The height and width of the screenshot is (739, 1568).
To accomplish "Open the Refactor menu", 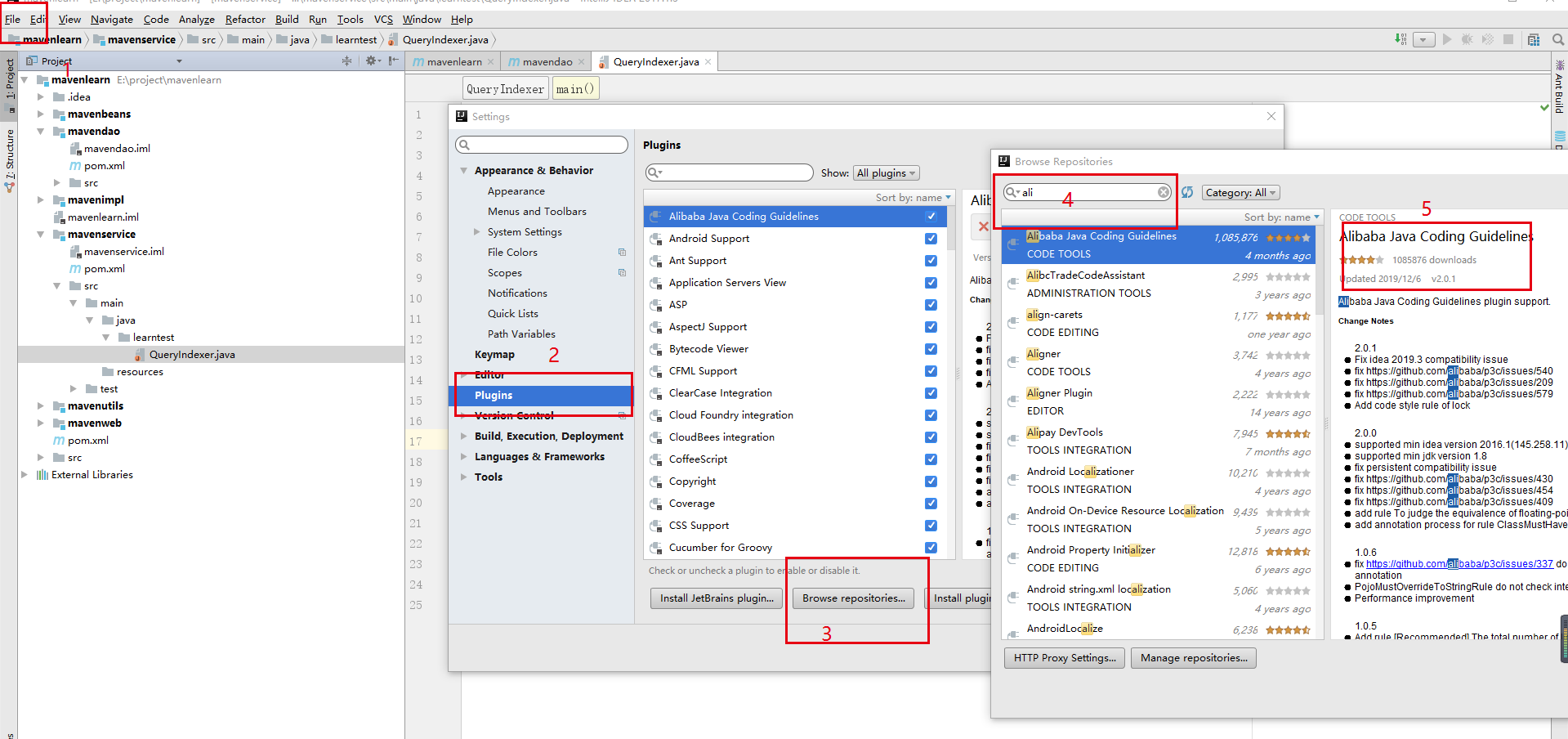I will tap(245, 19).
